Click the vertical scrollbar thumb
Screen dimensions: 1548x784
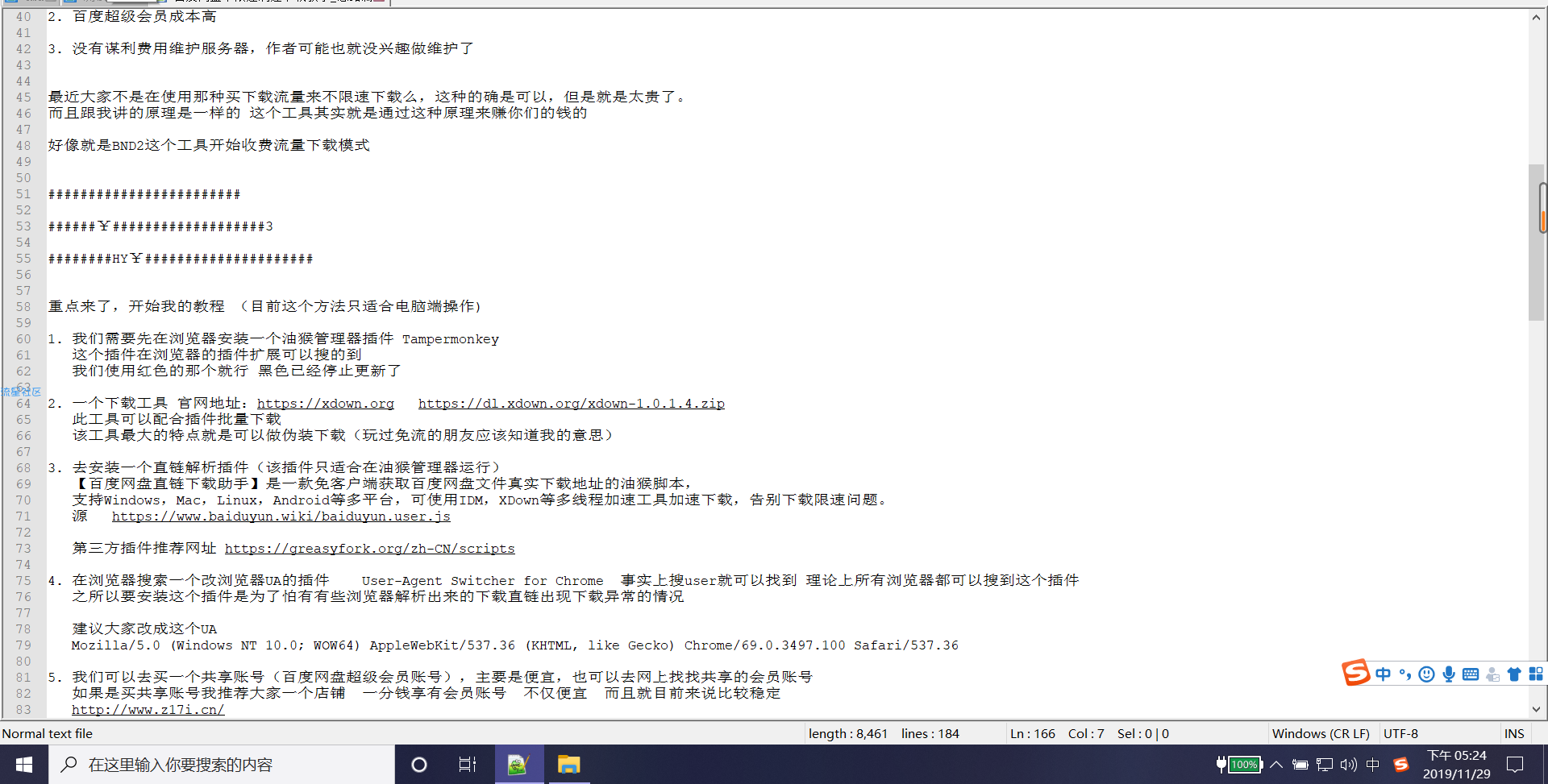click(1537, 242)
